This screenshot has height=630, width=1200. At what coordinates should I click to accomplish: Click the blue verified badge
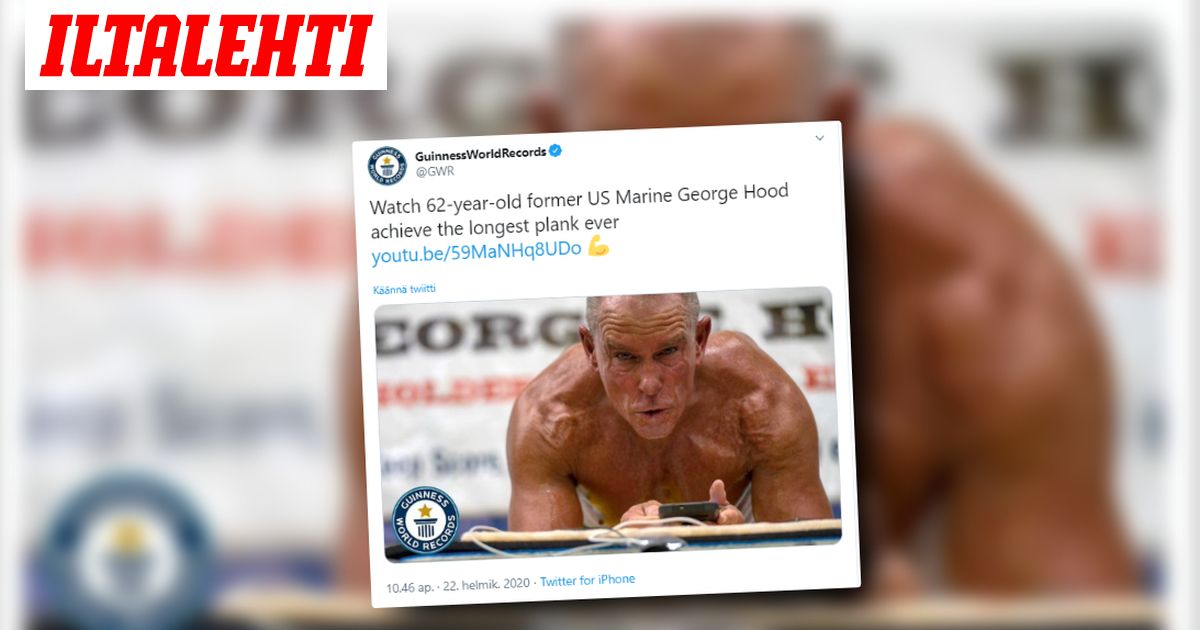(556, 151)
